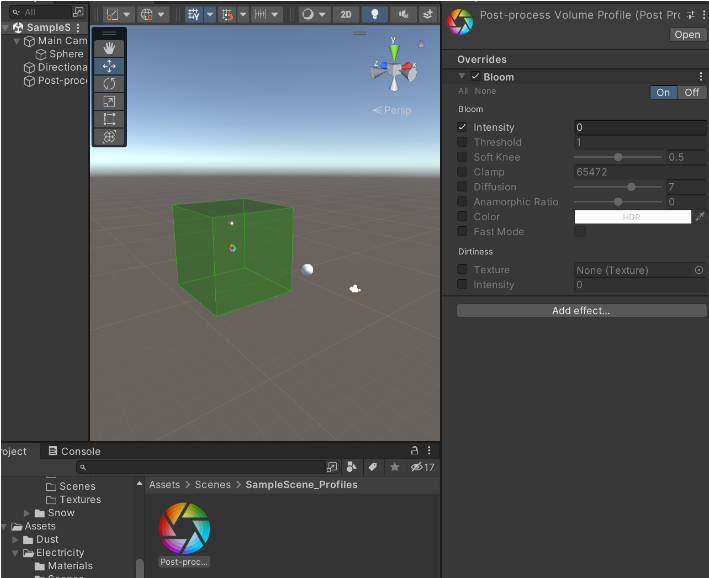Viewport: 709px width, 578px height.
Task: Collapse the Bloom override foldout
Action: (462, 76)
